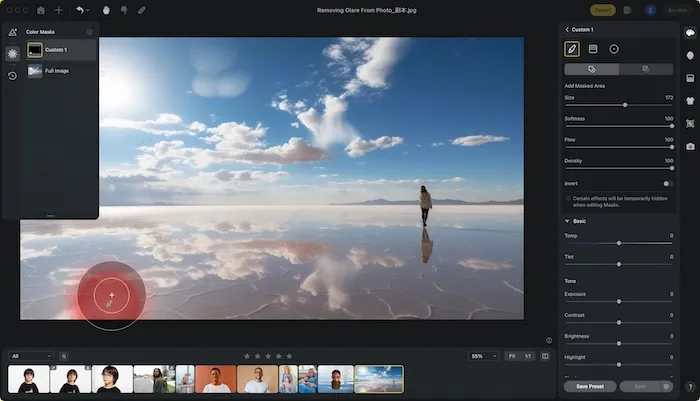
Task: Adjust the brush Size slider
Action: click(619, 105)
